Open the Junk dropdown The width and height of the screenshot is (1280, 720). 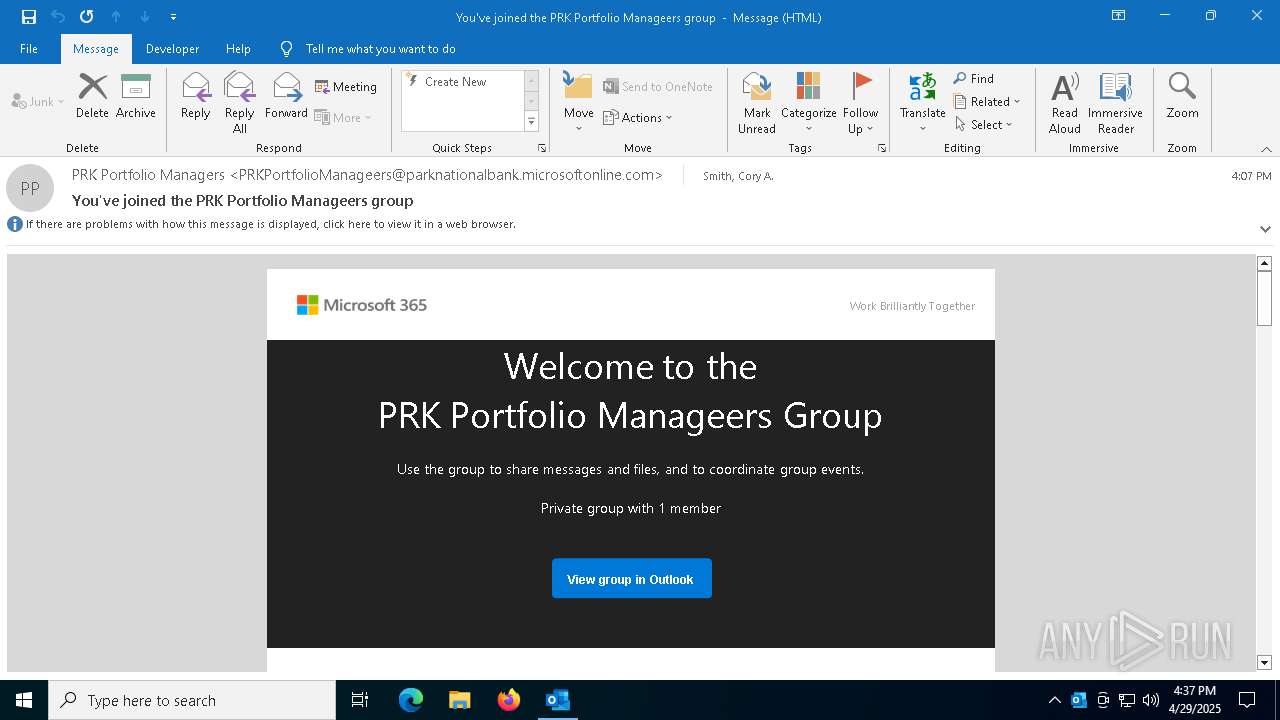(38, 101)
